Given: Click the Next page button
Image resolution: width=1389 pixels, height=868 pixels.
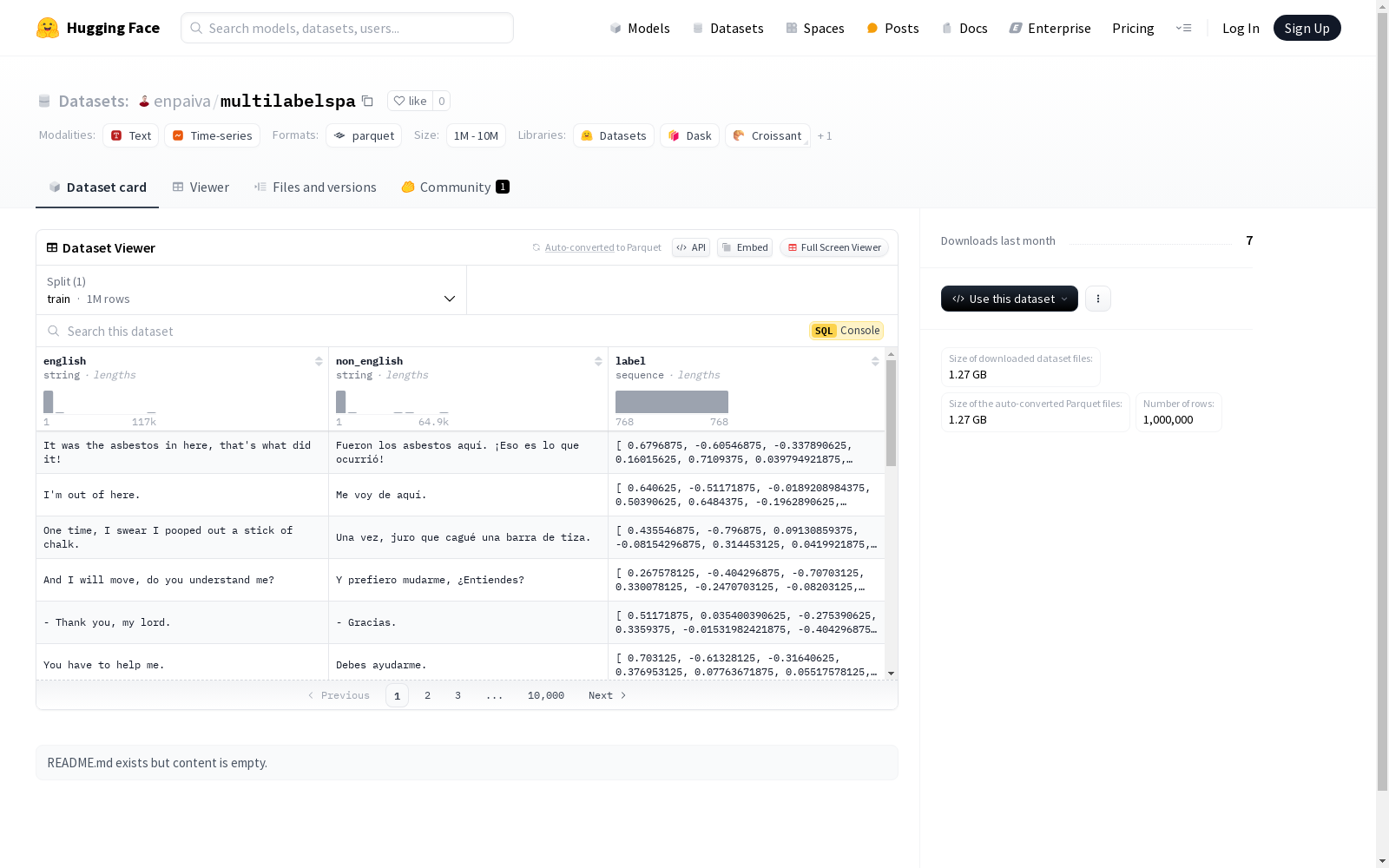Looking at the screenshot, I should 607,695.
